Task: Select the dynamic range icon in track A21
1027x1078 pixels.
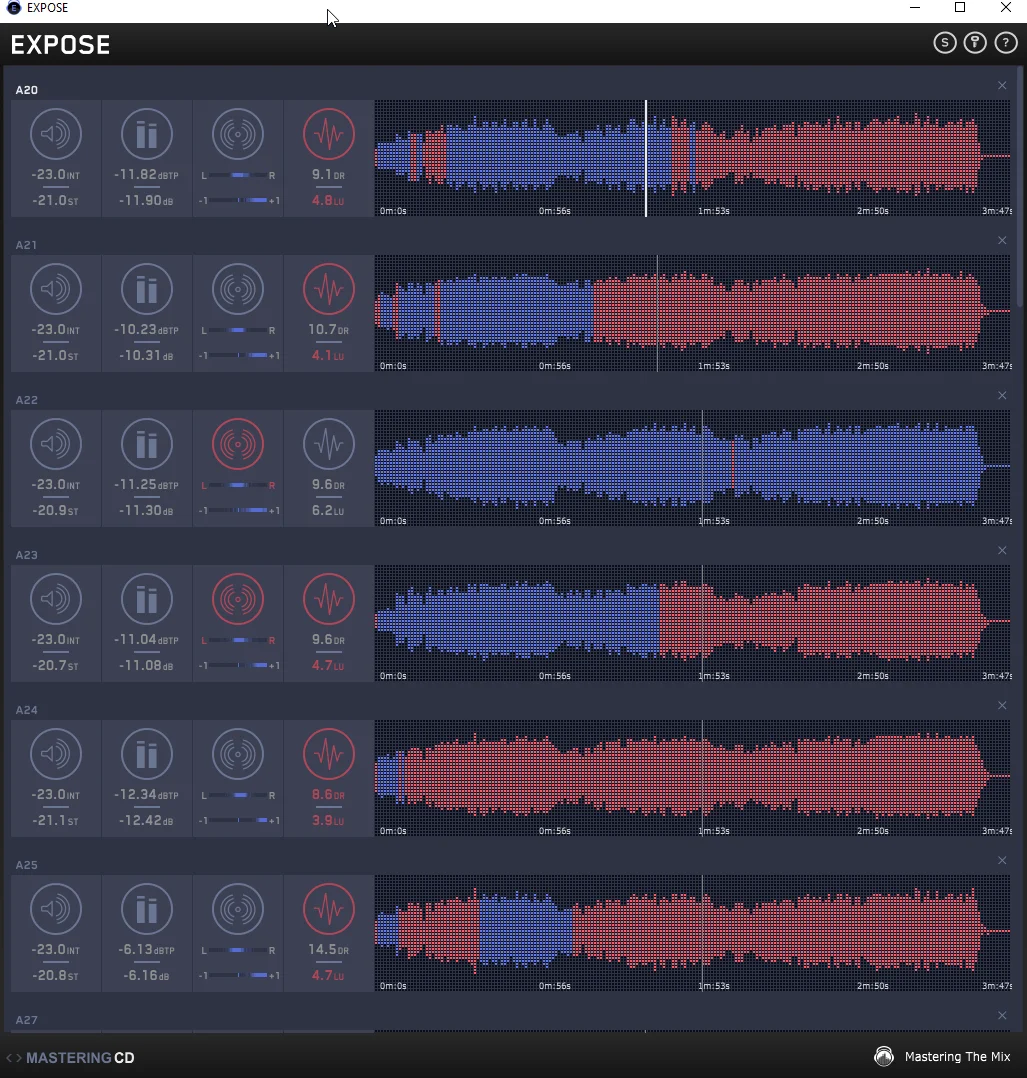Action: (329, 289)
